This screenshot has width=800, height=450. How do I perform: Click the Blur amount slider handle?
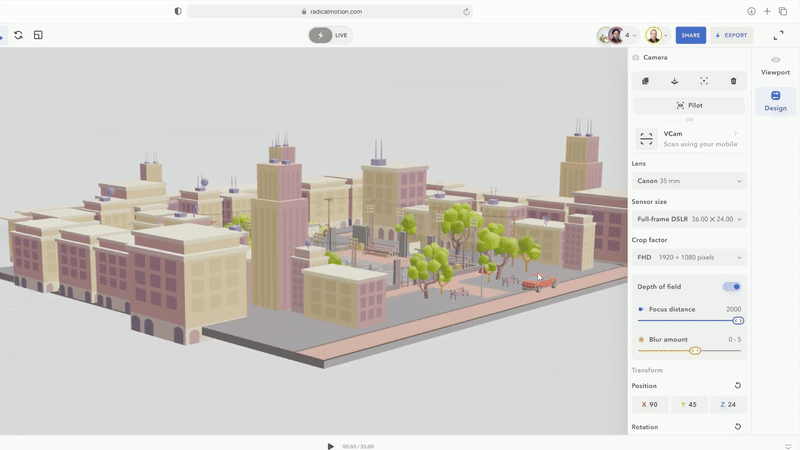pos(695,351)
